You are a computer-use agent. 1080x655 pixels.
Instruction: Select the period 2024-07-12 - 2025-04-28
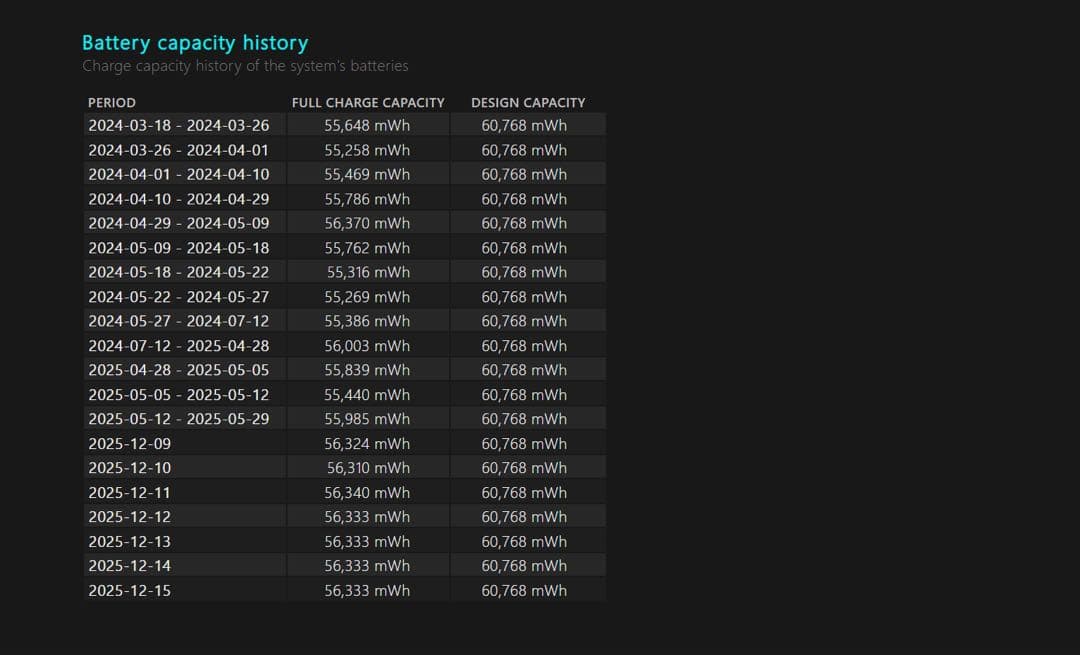click(x=178, y=346)
